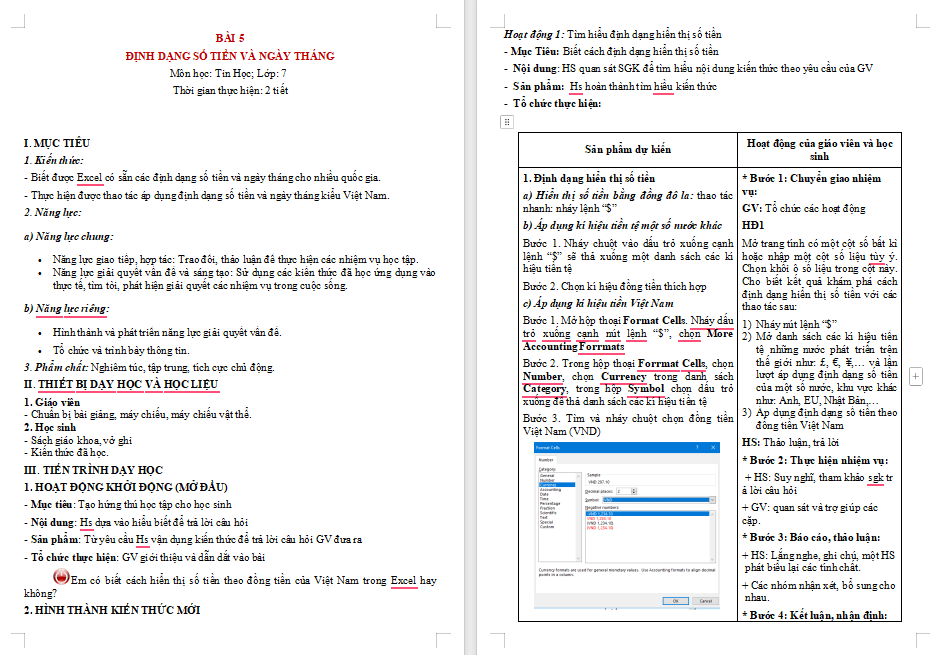Click the italic heading "2. Năng lực:"

pos(52,213)
